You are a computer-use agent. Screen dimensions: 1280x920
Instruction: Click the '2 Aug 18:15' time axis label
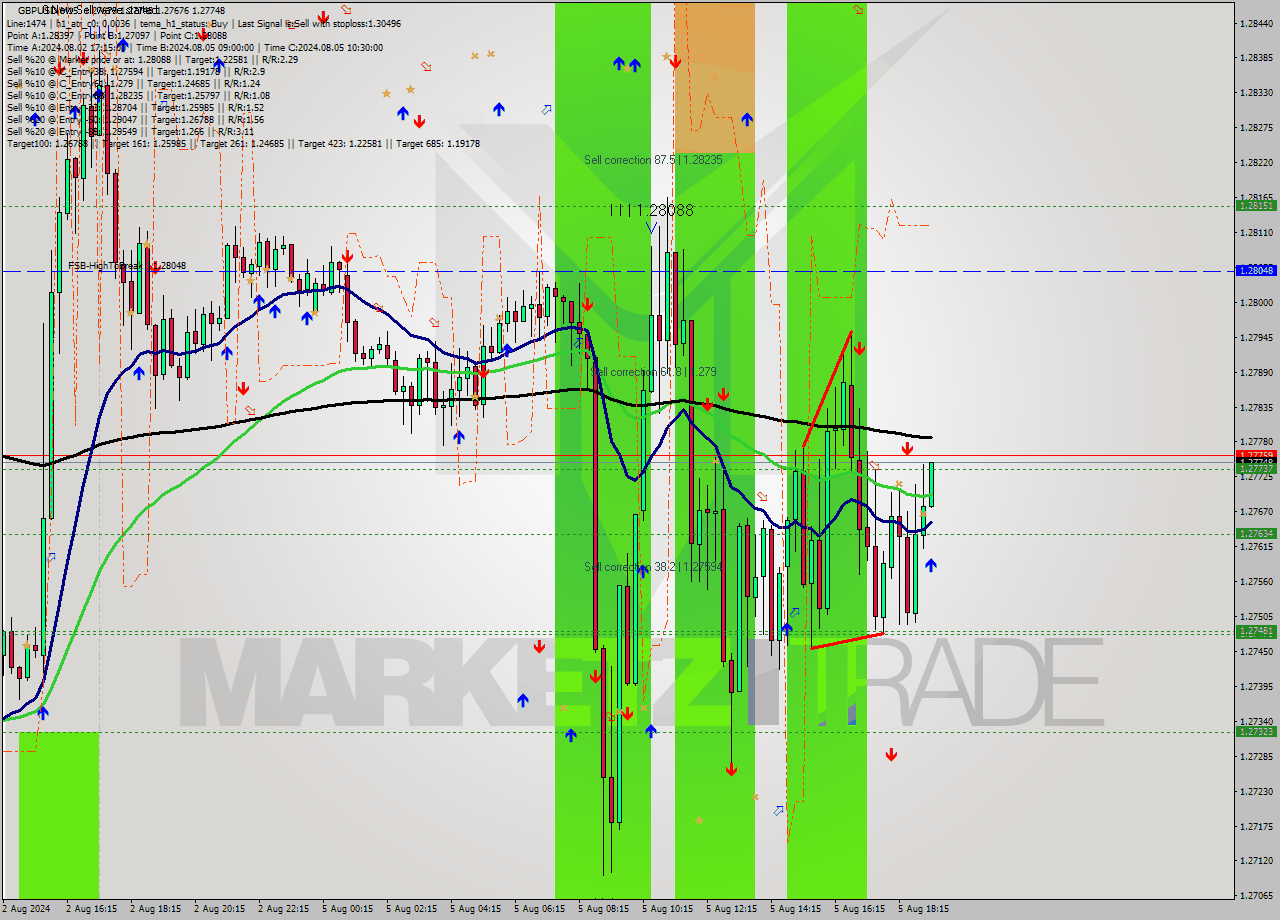point(155,909)
